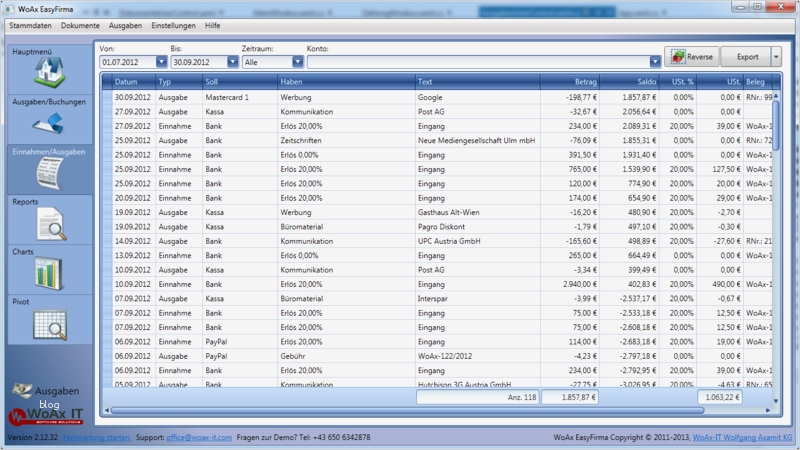Click the scroll-left arrow below table

click(106, 410)
